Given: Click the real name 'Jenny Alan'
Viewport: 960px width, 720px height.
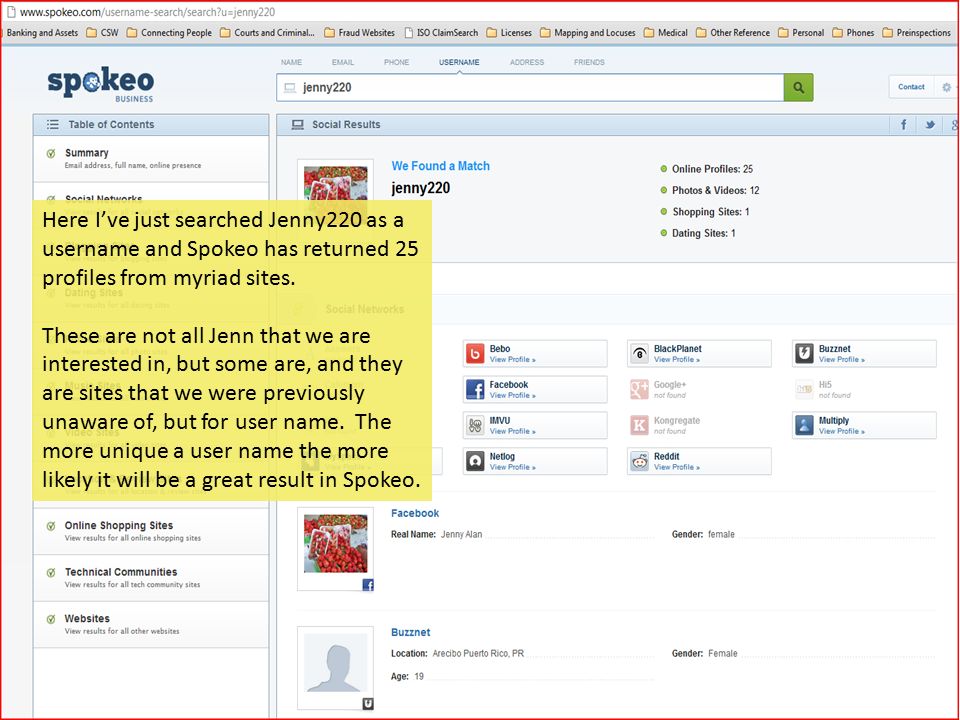Looking at the screenshot, I should coord(462,534).
